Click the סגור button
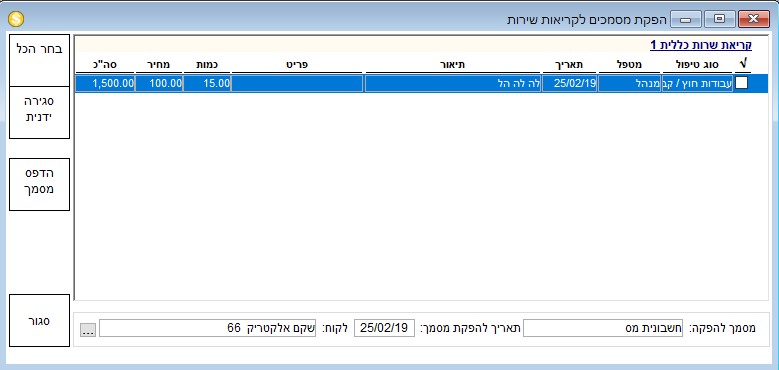779x370 pixels. (x=39, y=320)
